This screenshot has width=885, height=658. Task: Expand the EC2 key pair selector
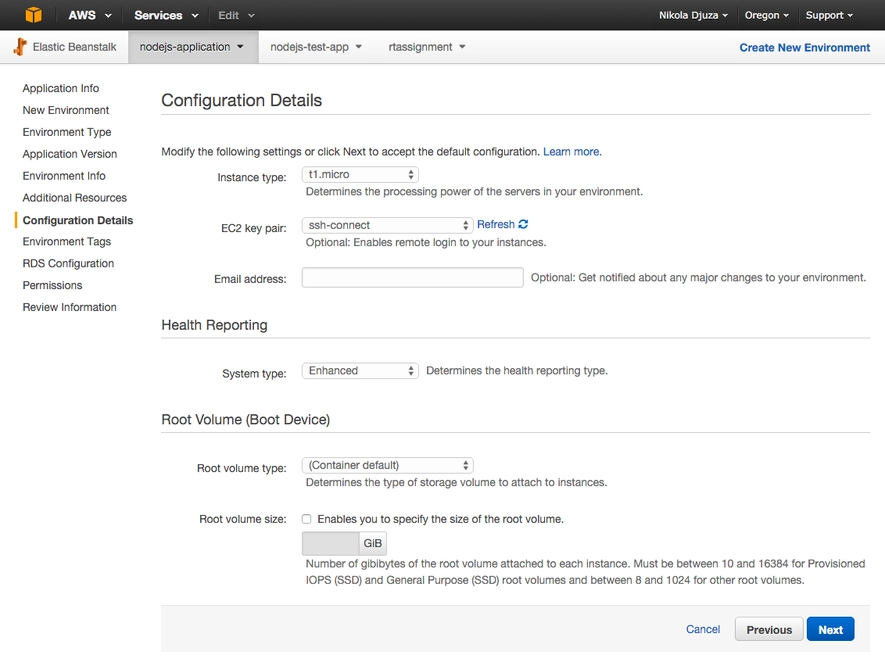coord(387,225)
